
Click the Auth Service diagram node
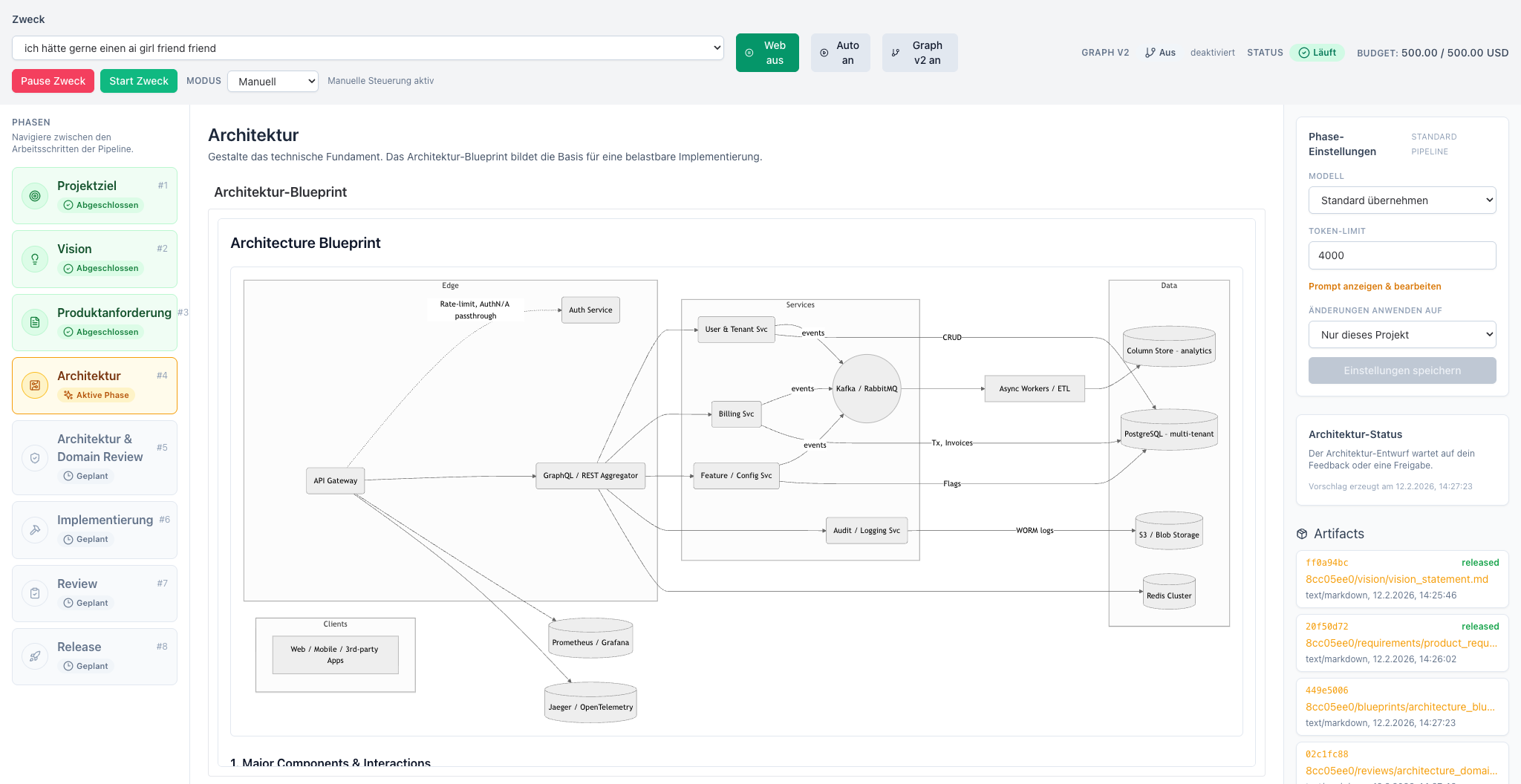click(x=590, y=310)
